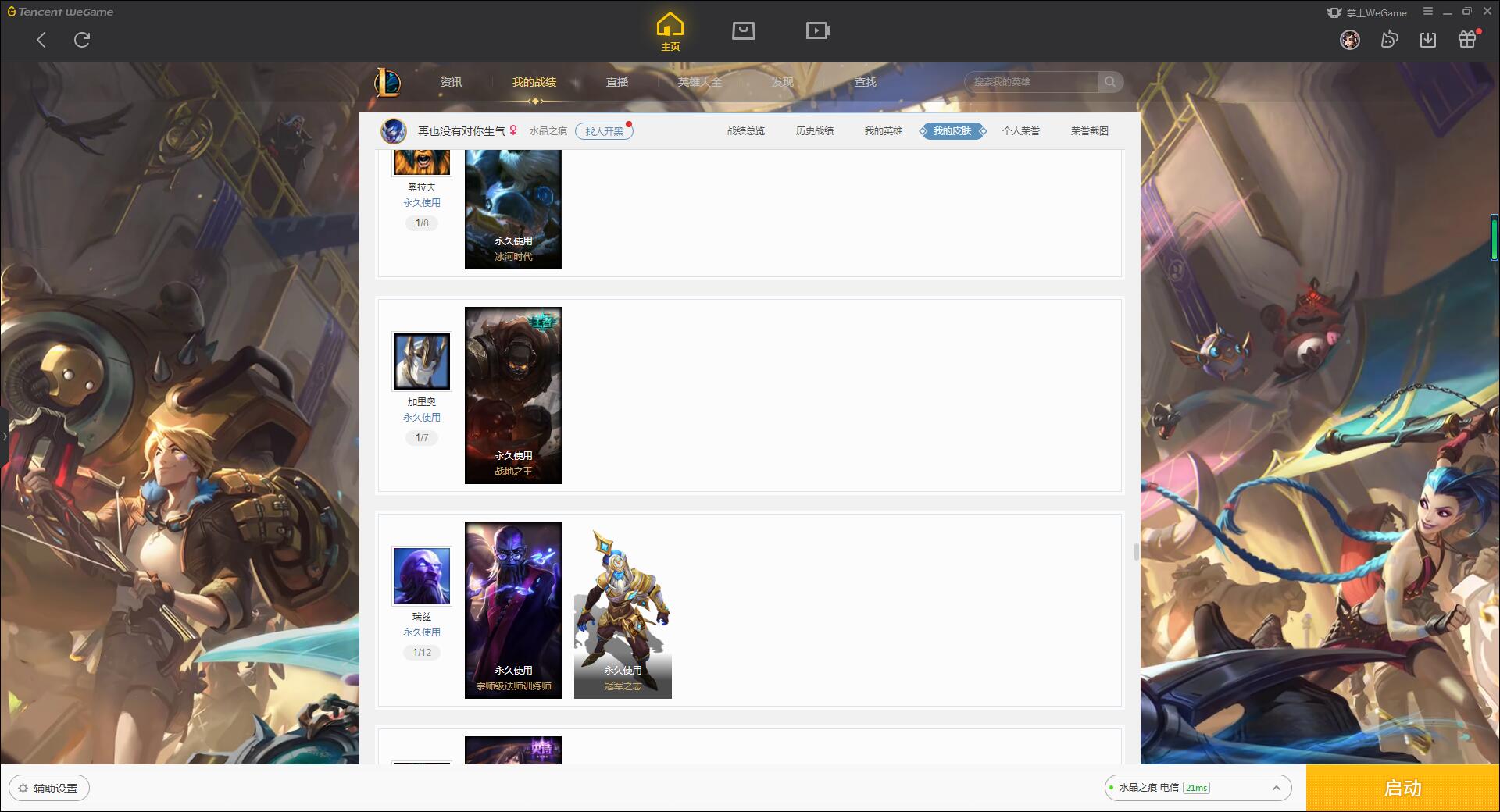Click the 1/12 skin count badge
This screenshot has width=1500, height=812.
coord(422,653)
